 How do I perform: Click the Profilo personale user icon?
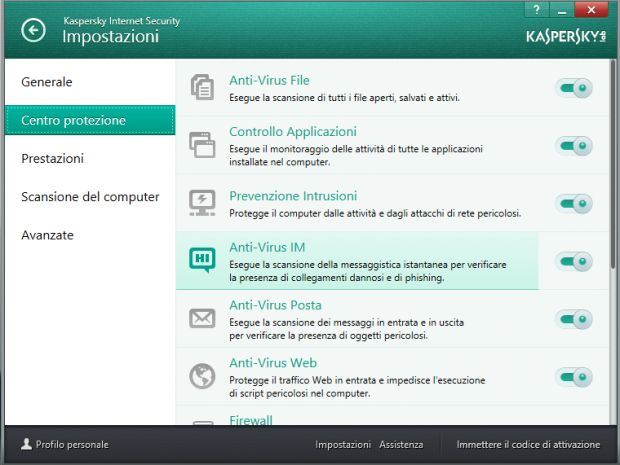point(26,444)
